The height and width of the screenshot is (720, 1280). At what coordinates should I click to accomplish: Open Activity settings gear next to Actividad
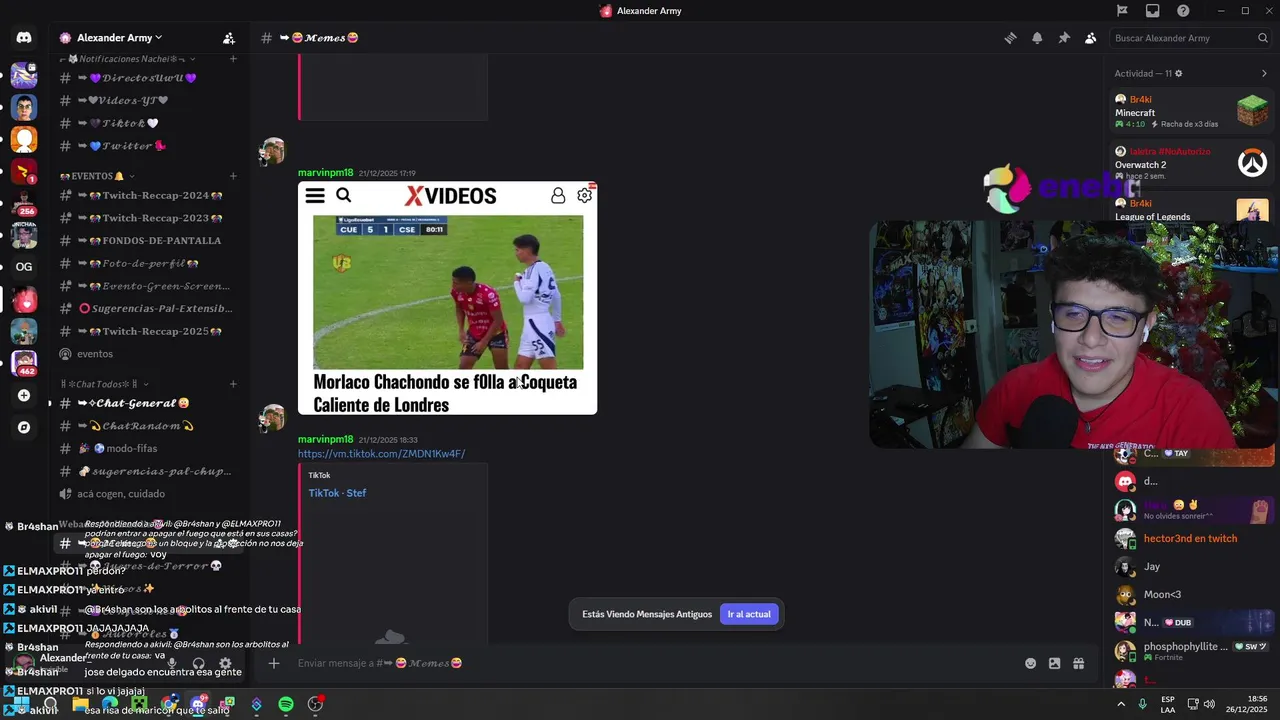pyautogui.click(x=1178, y=74)
